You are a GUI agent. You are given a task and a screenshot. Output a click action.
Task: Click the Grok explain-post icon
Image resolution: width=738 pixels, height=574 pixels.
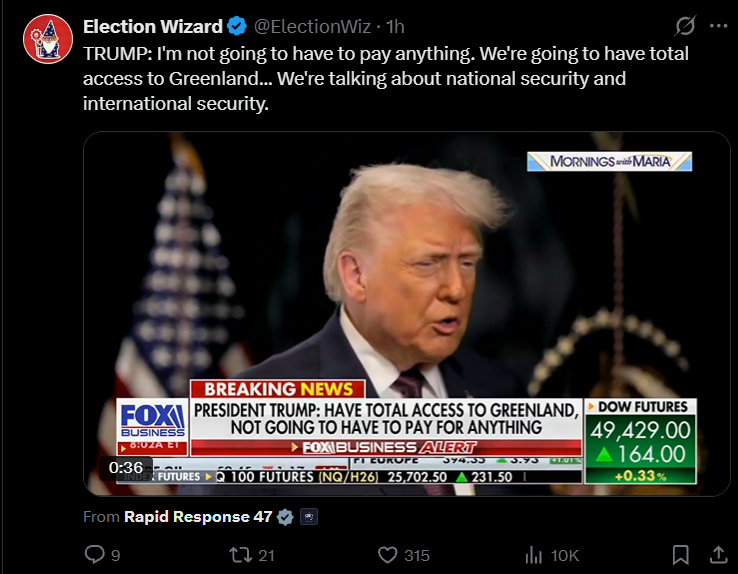685,26
